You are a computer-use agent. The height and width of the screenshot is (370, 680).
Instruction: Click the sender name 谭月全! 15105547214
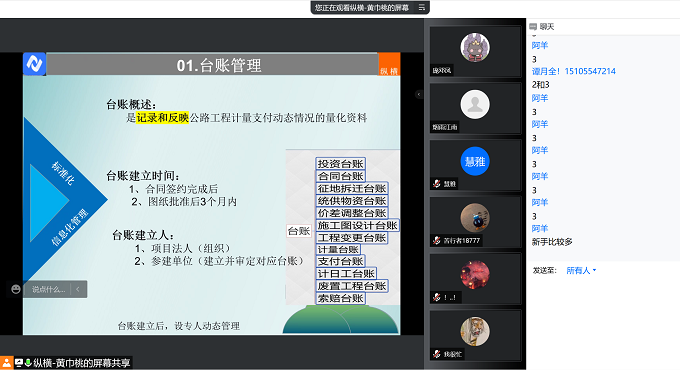tap(573, 72)
